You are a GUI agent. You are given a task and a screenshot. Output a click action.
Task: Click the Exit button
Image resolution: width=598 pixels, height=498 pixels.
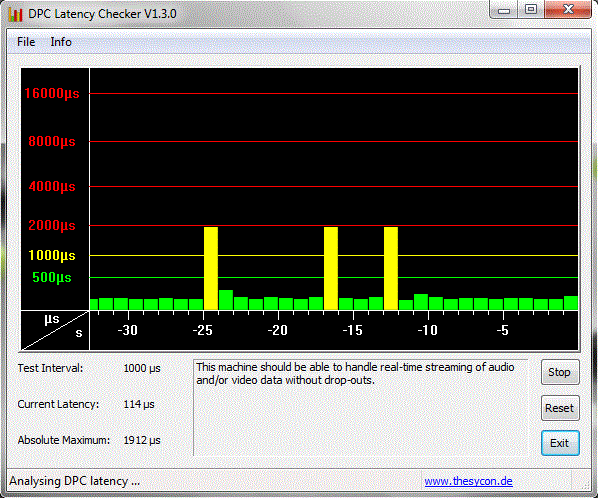pos(560,443)
